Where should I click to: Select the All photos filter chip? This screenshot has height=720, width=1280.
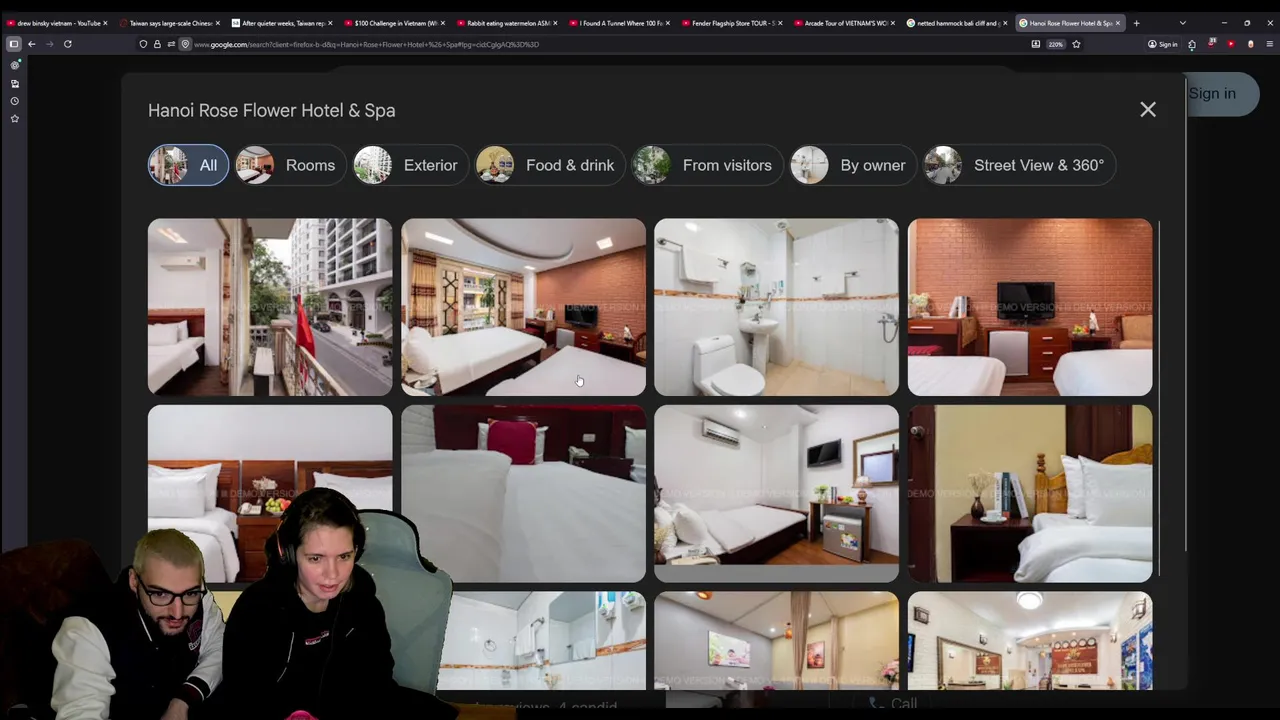tap(188, 165)
